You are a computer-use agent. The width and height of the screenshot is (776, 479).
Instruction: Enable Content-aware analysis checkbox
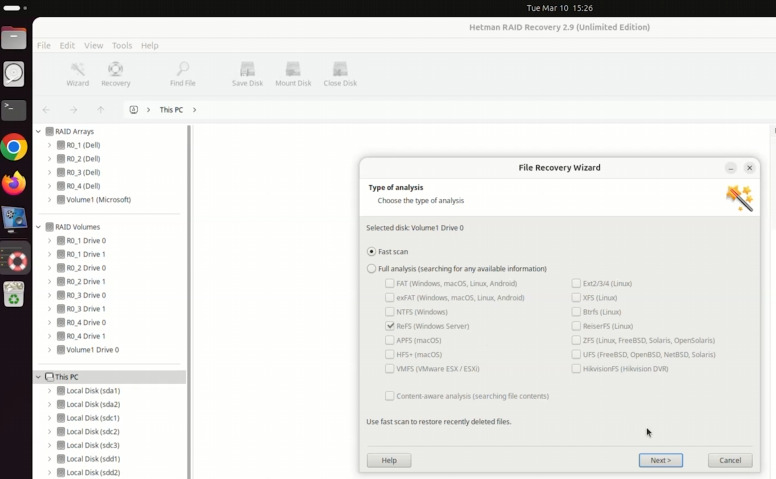[389, 396]
